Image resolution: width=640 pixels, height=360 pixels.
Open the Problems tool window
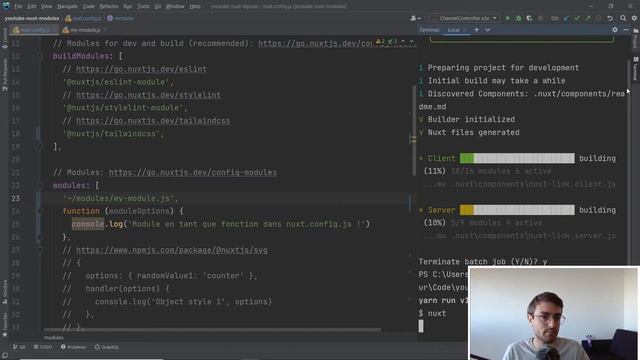point(73,347)
